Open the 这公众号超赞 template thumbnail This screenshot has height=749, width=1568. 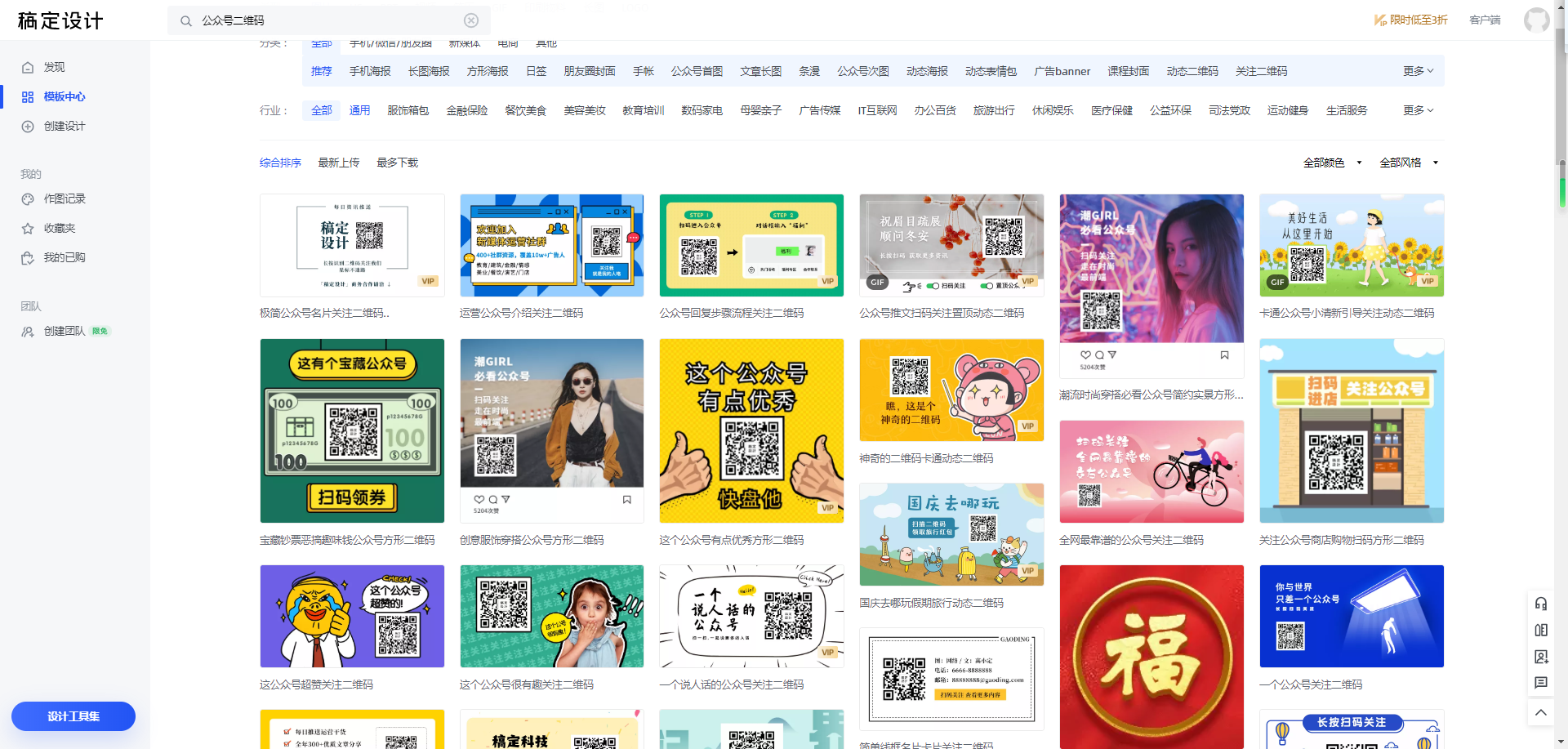click(x=352, y=616)
